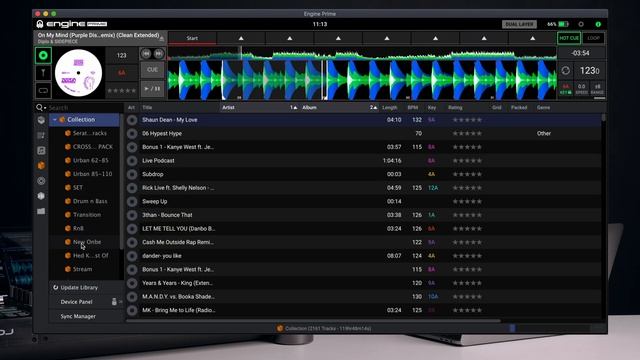Open the circular history sidebar icon
The height and width of the screenshot is (360, 640).
[x=41, y=181]
